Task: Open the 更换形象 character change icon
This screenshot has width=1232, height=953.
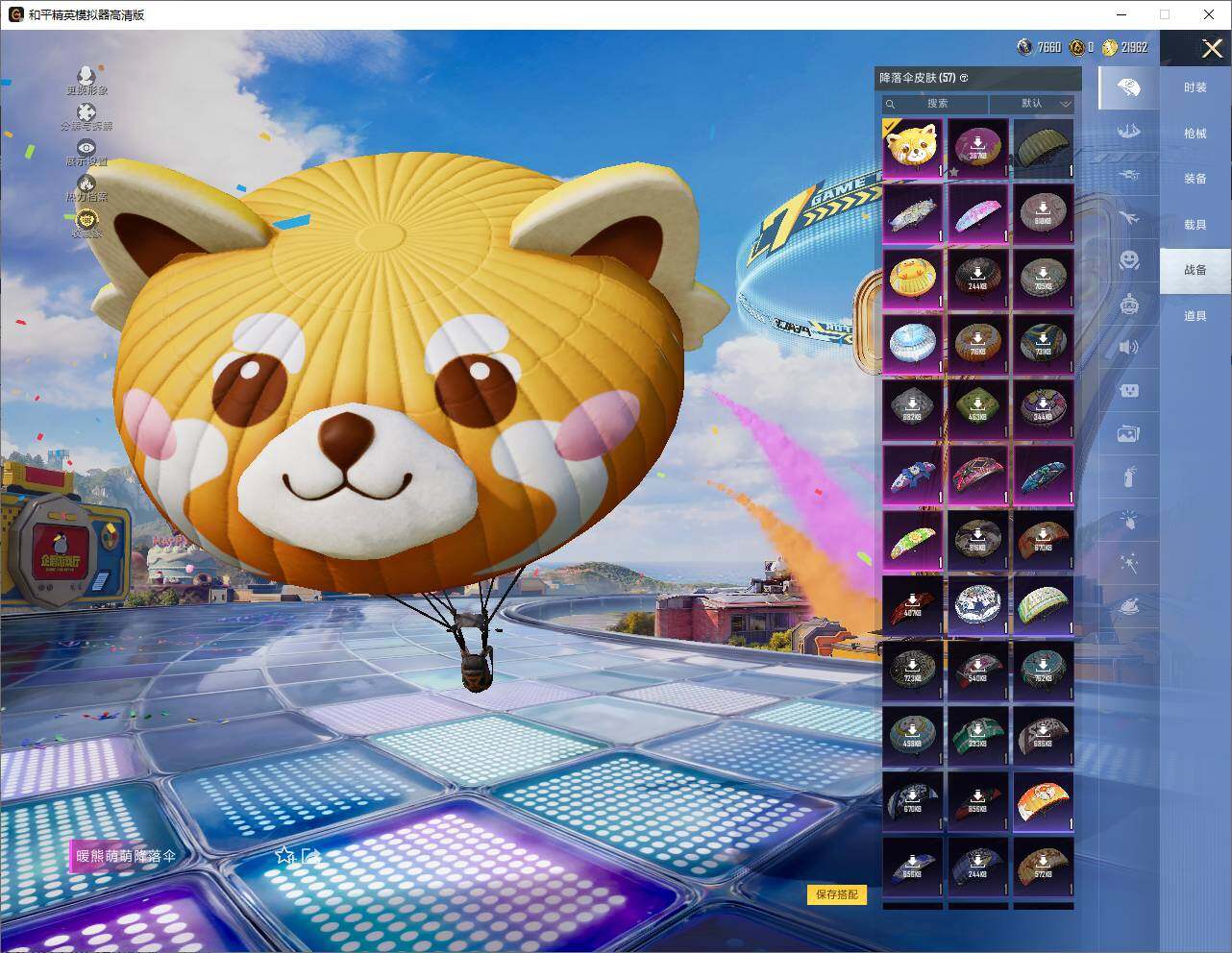Action: coord(86,77)
